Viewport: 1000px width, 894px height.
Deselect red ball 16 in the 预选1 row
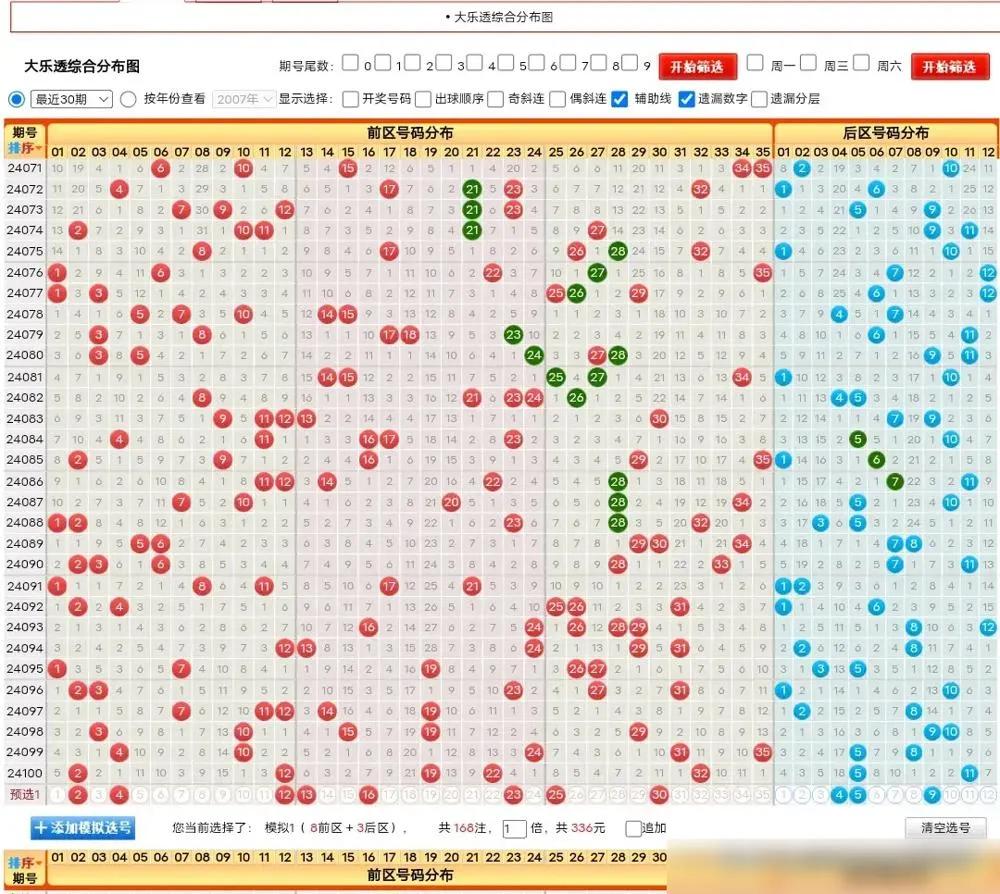pos(368,795)
